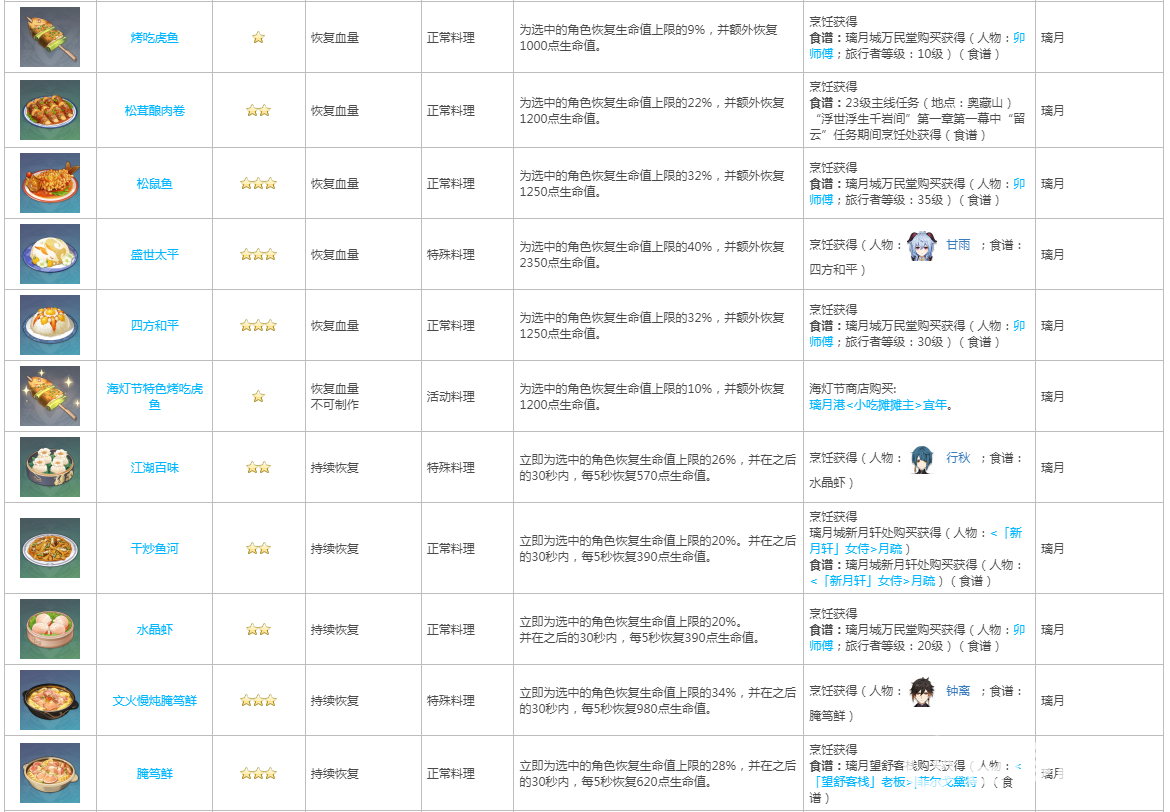This screenshot has height=812, width=1170.
Task: Open the 四方和平 dish name link
Action: tap(154, 326)
